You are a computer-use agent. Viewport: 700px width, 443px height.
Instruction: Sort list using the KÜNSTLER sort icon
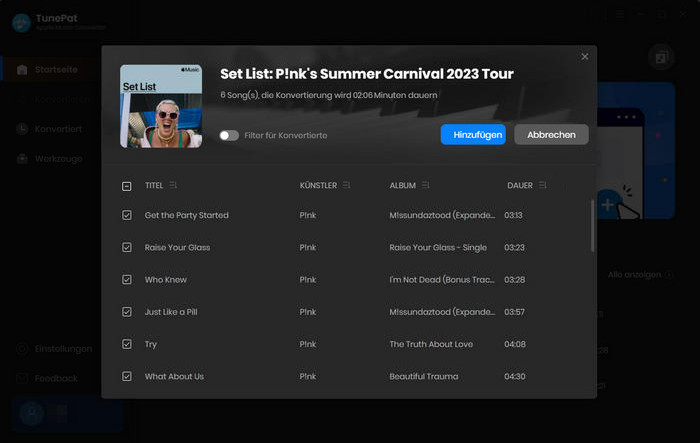[346, 185]
